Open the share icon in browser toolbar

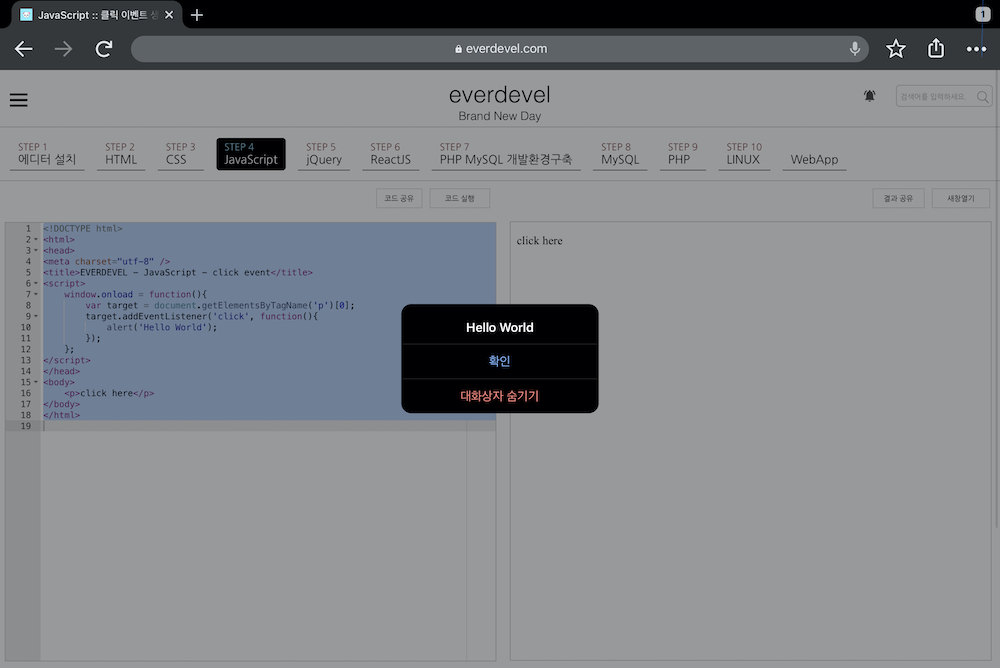pos(936,48)
